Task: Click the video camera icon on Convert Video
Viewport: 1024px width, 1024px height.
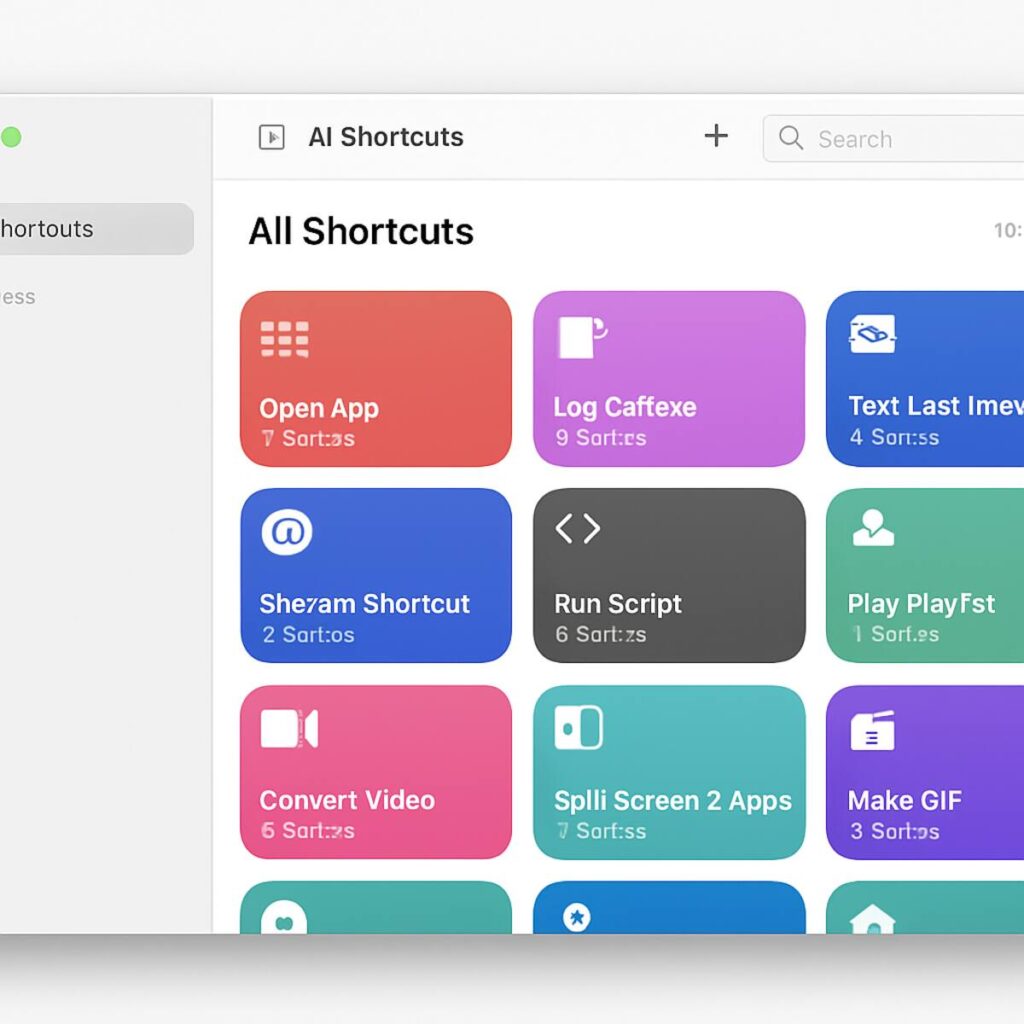Action: tap(289, 728)
